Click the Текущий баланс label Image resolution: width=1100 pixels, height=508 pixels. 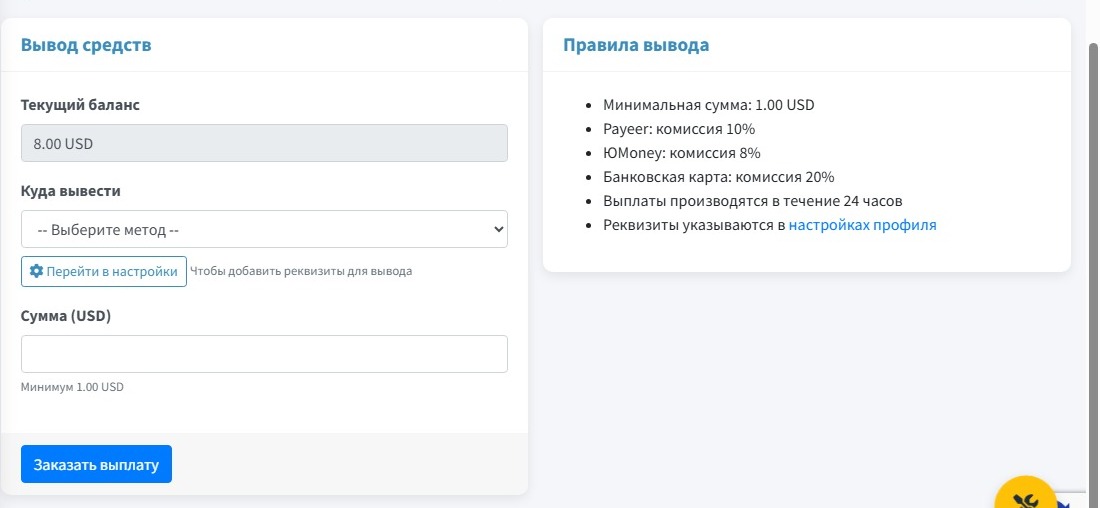81,104
